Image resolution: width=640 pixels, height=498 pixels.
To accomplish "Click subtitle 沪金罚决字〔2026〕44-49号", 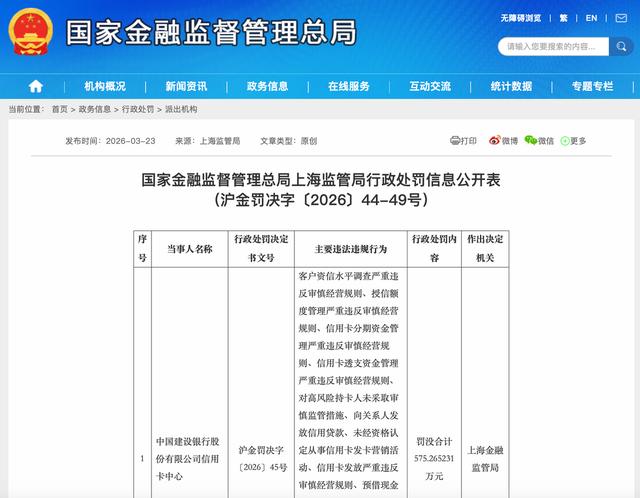I will pyautogui.click(x=321, y=200).
